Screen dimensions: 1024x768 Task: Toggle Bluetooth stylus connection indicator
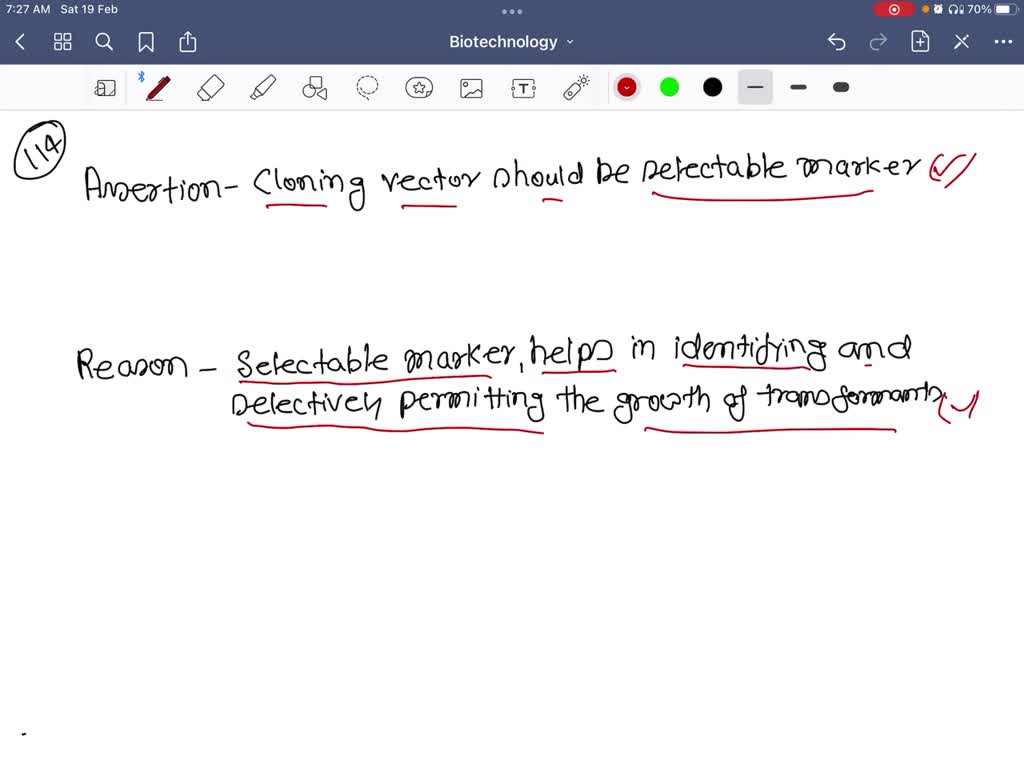(x=142, y=74)
